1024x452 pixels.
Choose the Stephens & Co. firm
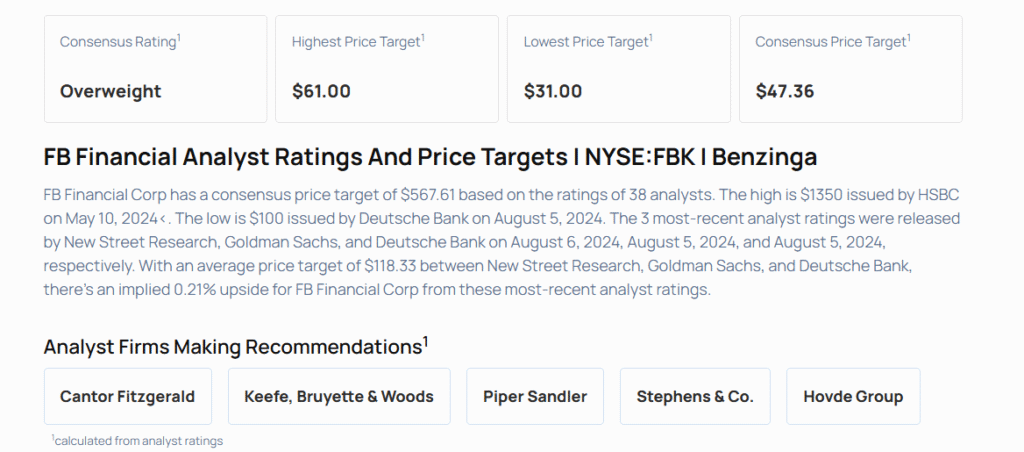pos(695,396)
